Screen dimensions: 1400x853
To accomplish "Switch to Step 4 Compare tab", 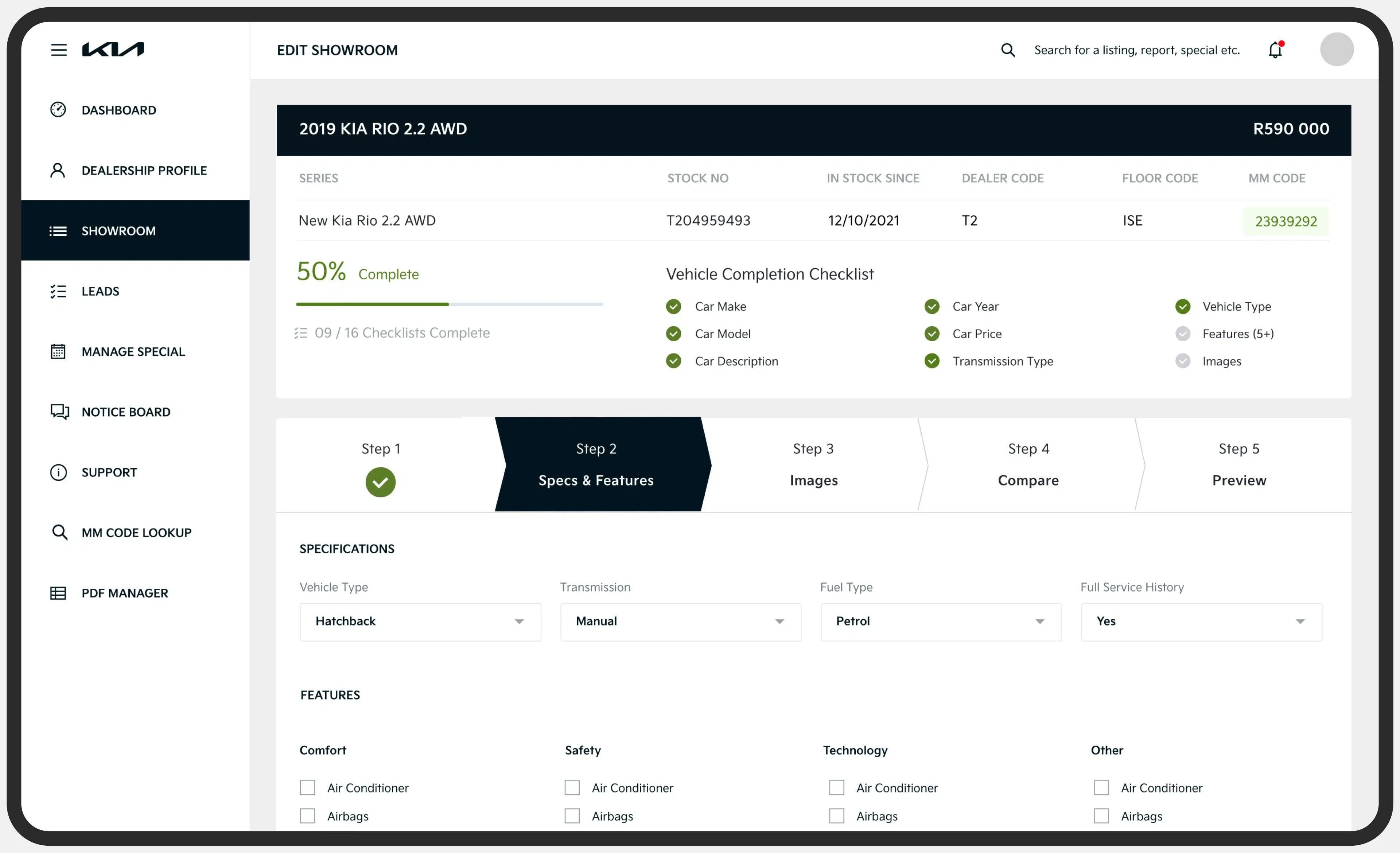I will (1028, 464).
